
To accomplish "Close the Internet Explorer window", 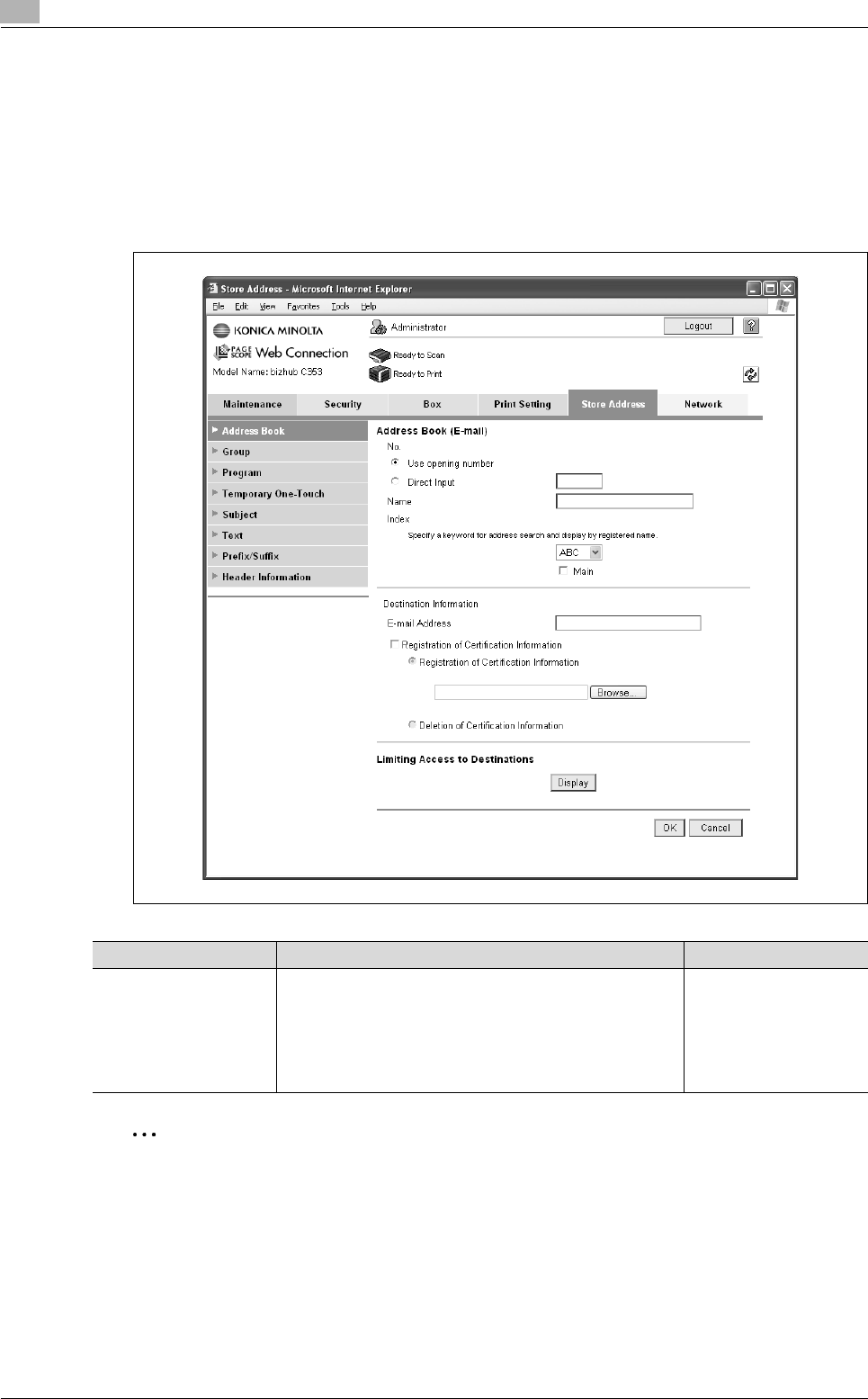I will 786,289.
